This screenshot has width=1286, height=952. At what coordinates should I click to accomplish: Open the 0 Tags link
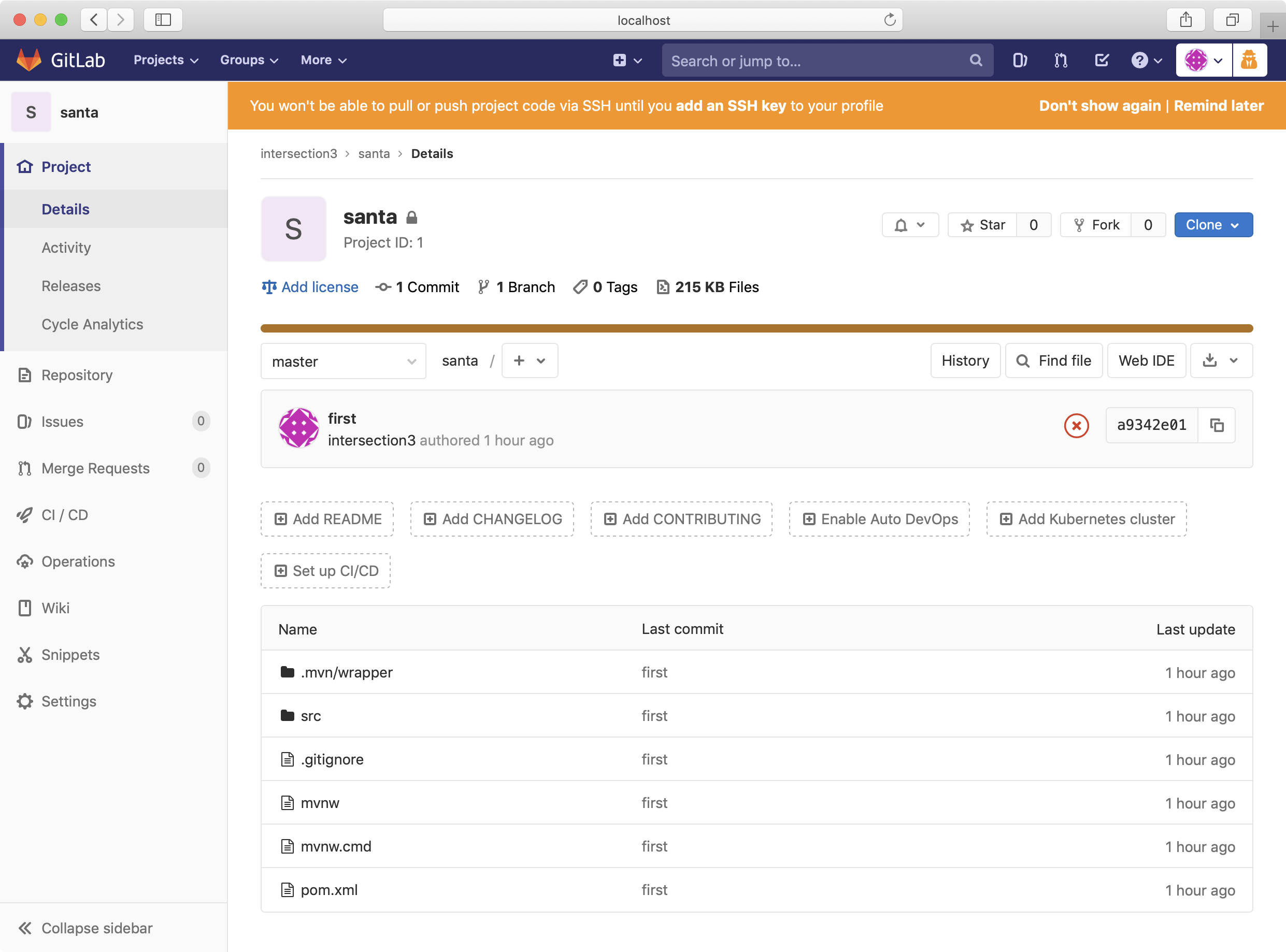coord(605,287)
